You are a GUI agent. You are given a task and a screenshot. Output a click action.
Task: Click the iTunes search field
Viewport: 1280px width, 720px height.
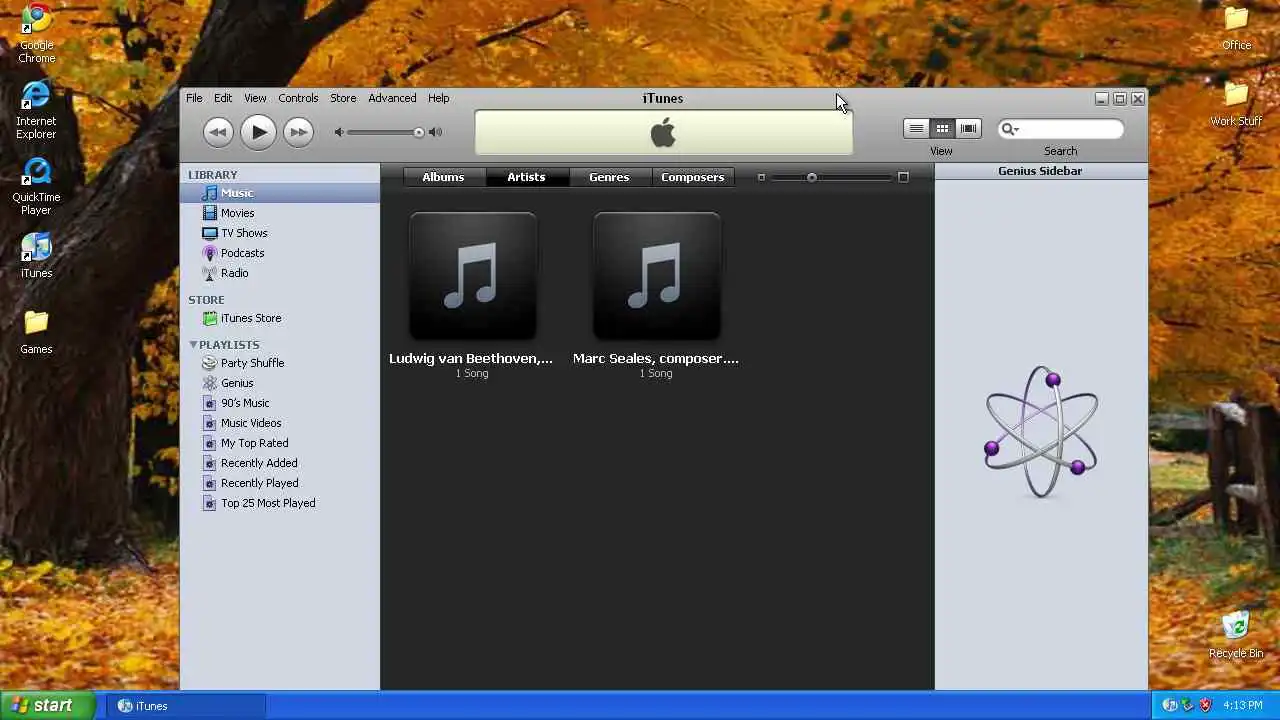pyautogui.click(x=1060, y=129)
